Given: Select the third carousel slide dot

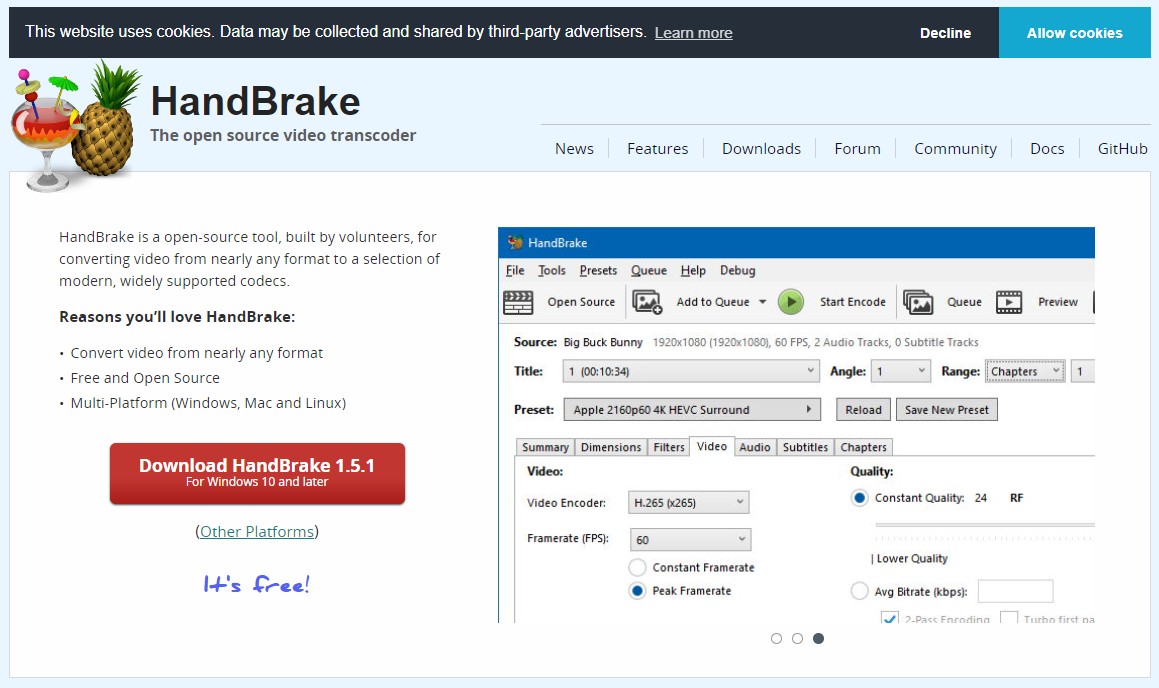Looking at the screenshot, I should [818, 638].
